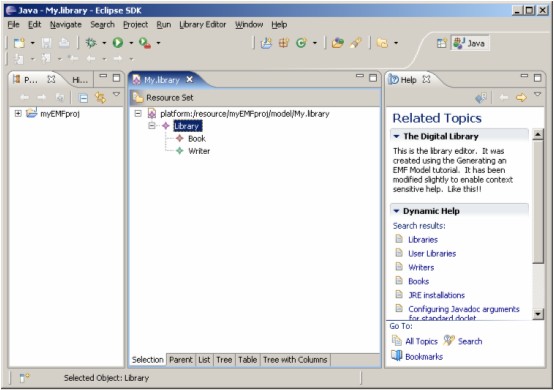Select the Java perspective button
554x390 pixels.
(x=470, y=43)
